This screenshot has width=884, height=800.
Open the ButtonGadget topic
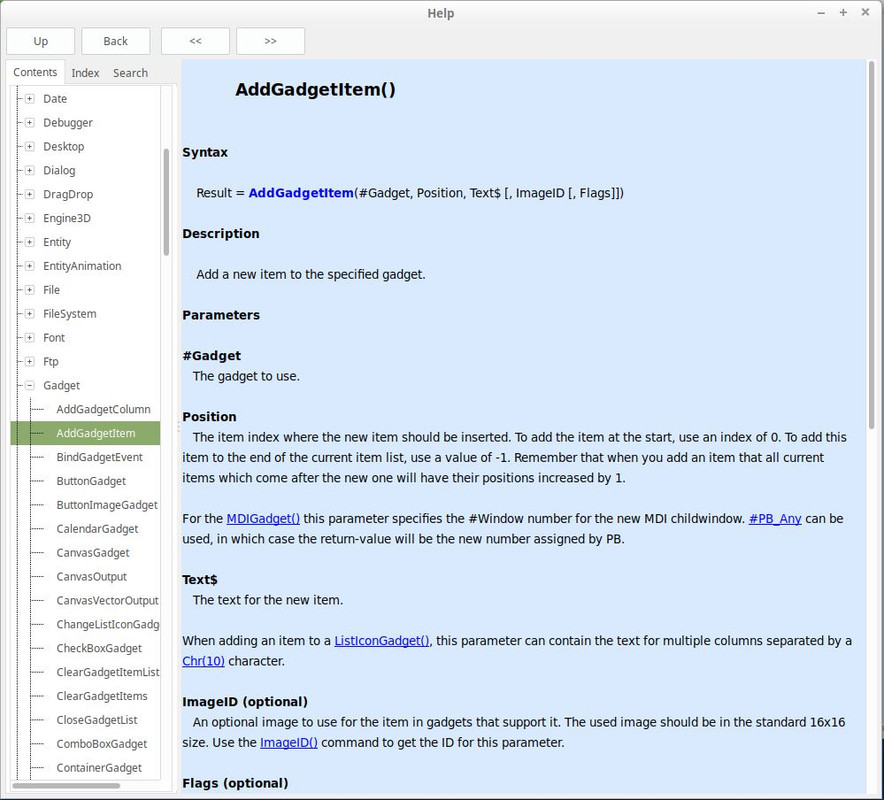[91, 481]
